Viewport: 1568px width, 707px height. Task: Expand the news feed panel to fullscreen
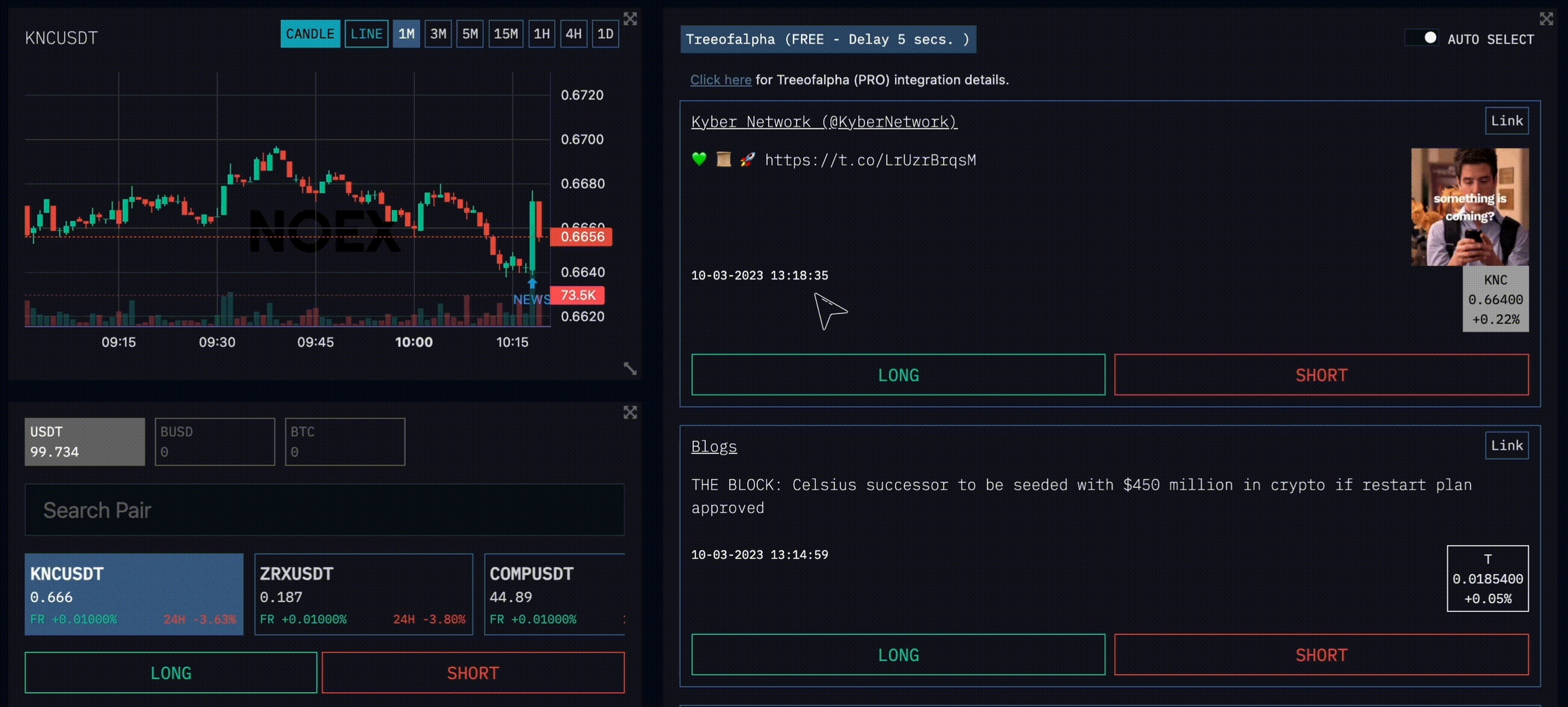[x=1546, y=19]
